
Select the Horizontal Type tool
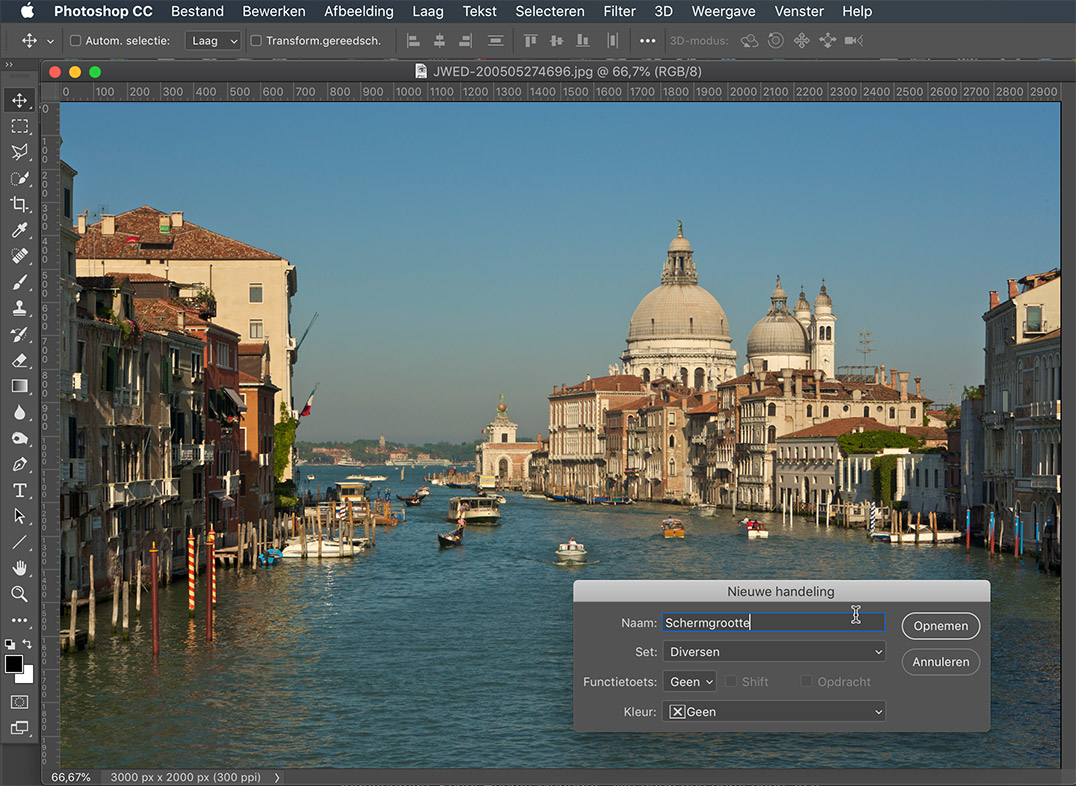19,490
